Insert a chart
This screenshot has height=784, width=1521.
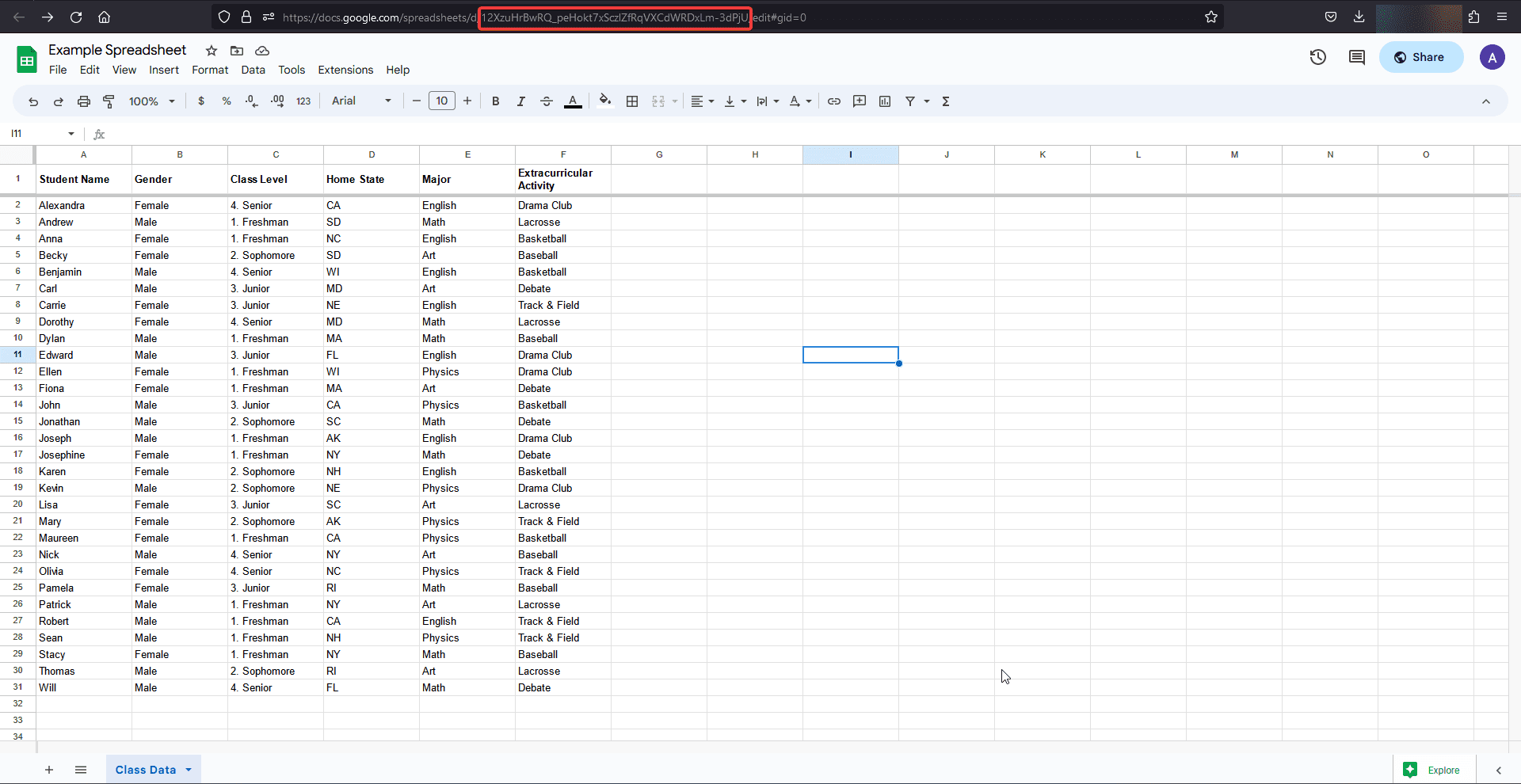click(885, 101)
